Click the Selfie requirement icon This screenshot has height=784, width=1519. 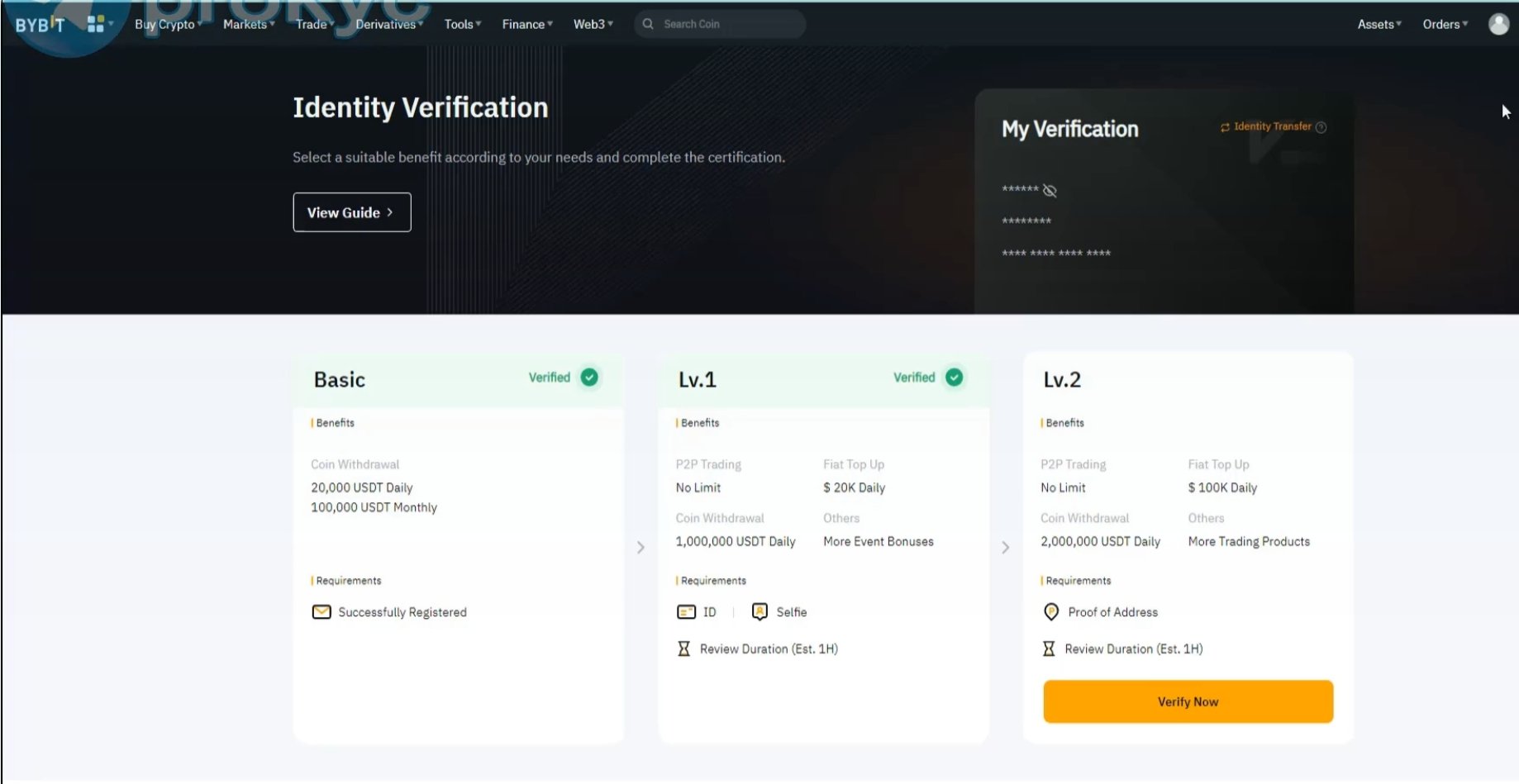[x=759, y=611]
